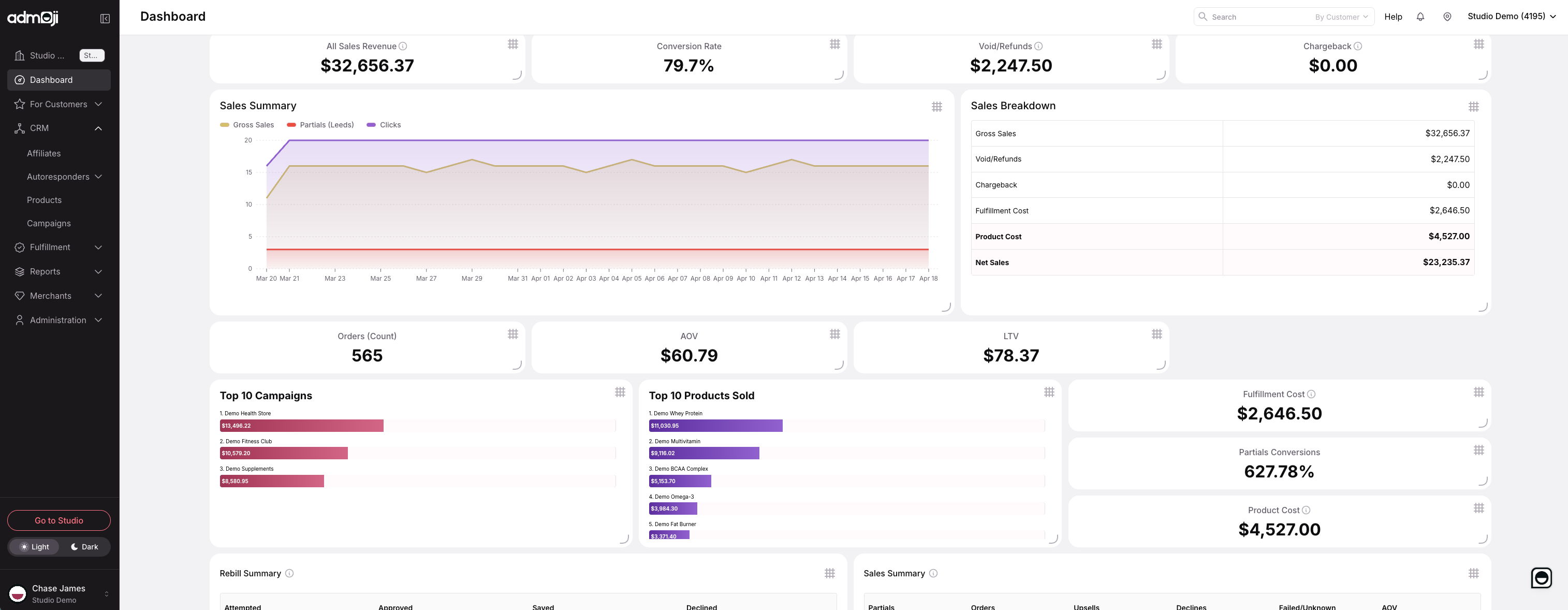Toggle Partials (Leeds) series in legend

tap(320, 125)
